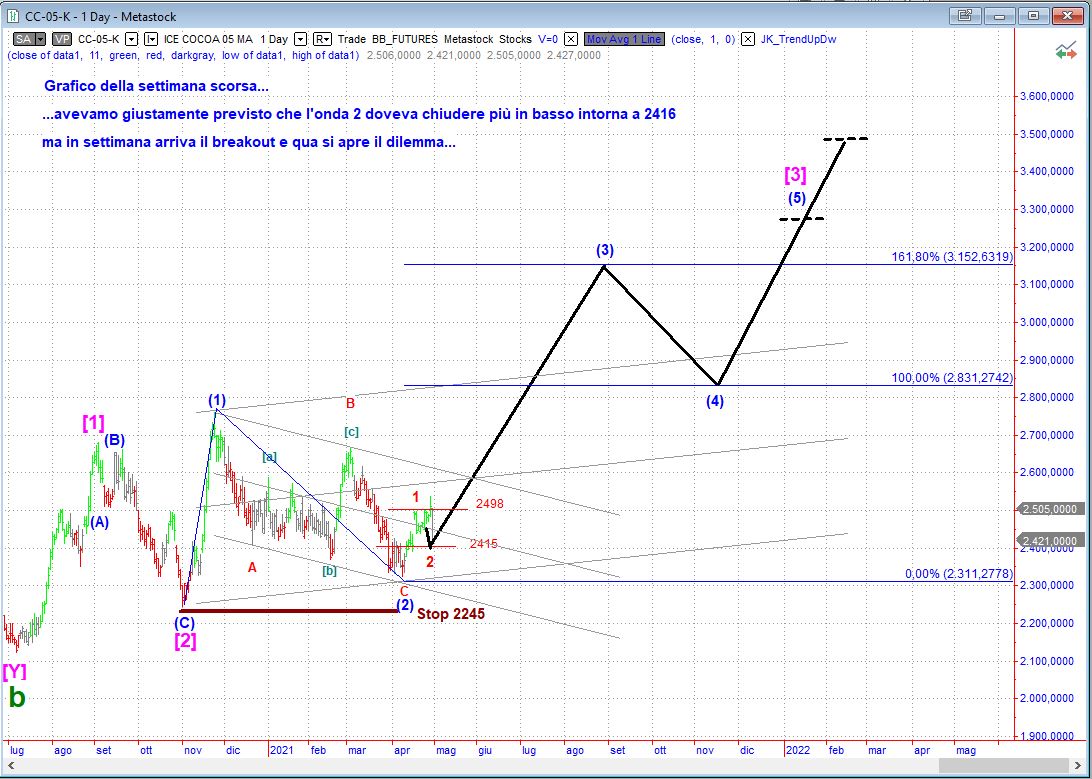Open the I dropdown before ICE COCOA
The image size is (1092, 779).
point(151,40)
